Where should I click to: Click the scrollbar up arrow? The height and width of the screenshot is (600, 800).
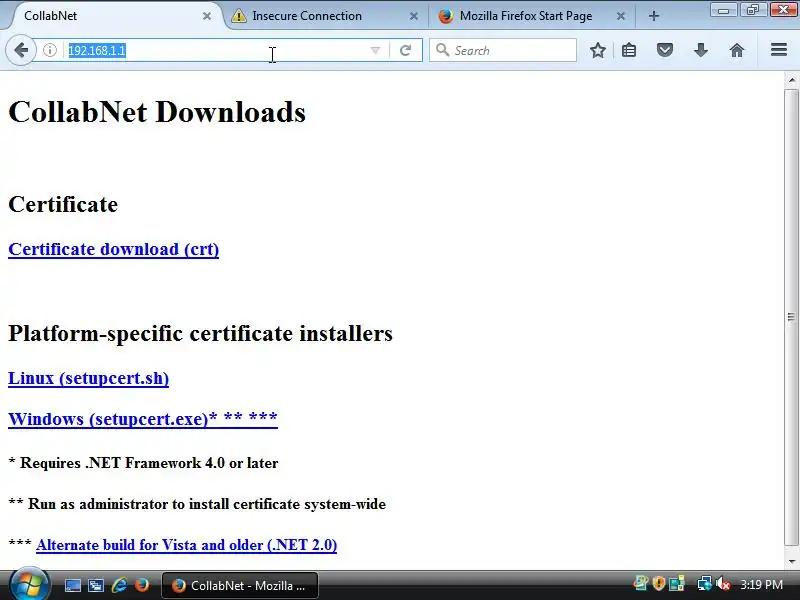(791, 80)
